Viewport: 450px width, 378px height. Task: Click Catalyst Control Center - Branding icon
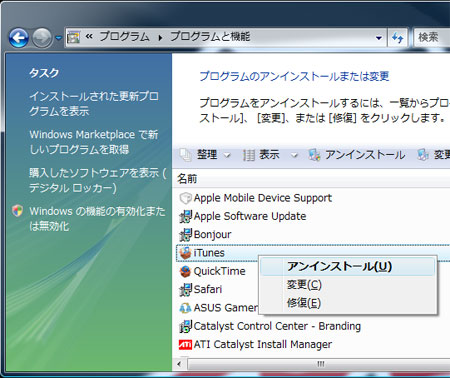185,326
